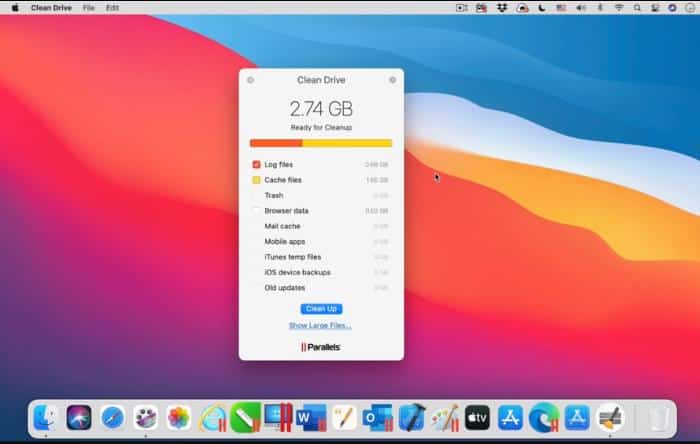
Task: Click the settings gear in Clean Drive
Action: [x=392, y=80]
